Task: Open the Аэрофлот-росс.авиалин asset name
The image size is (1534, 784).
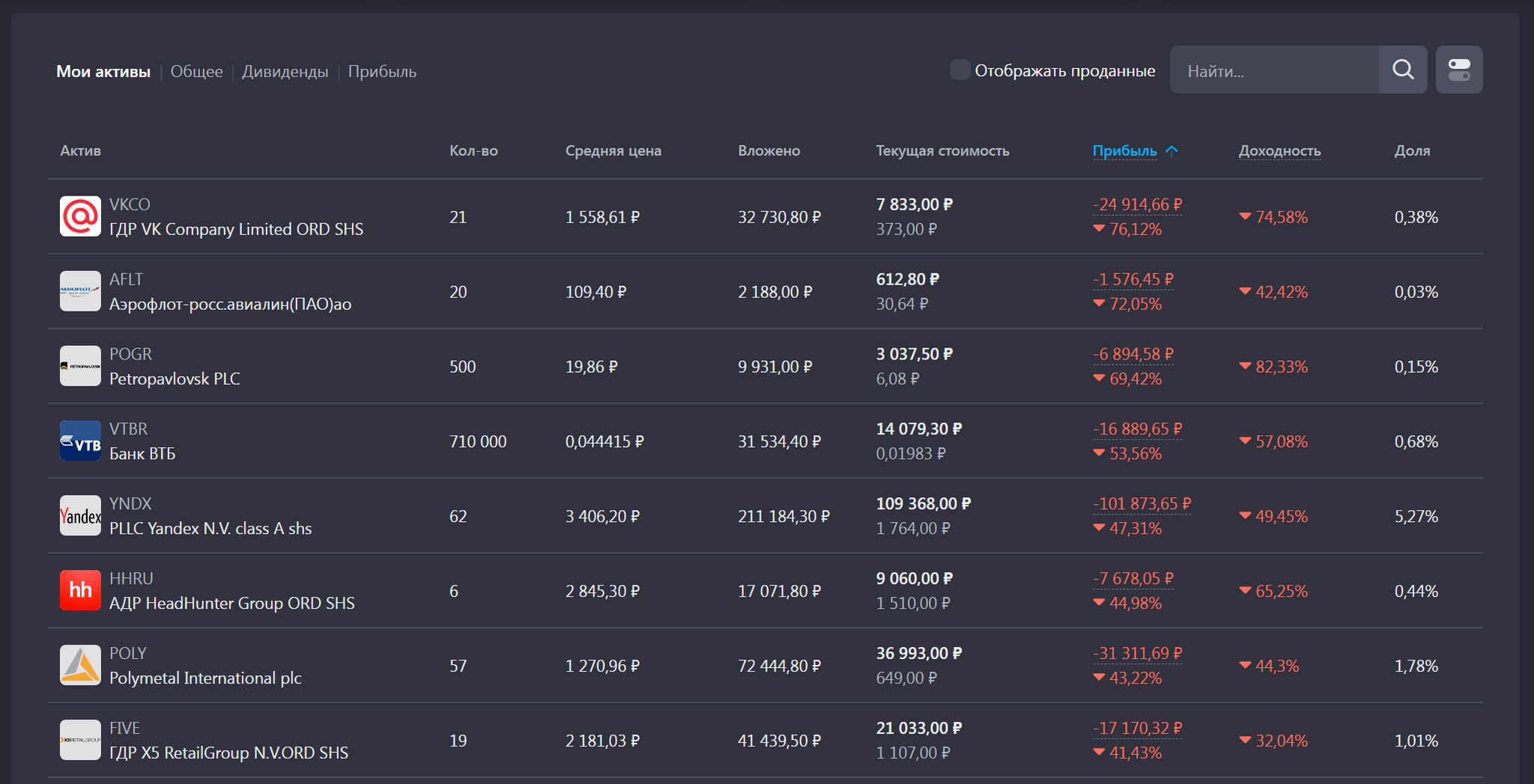Action: click(x=231, y=304)
